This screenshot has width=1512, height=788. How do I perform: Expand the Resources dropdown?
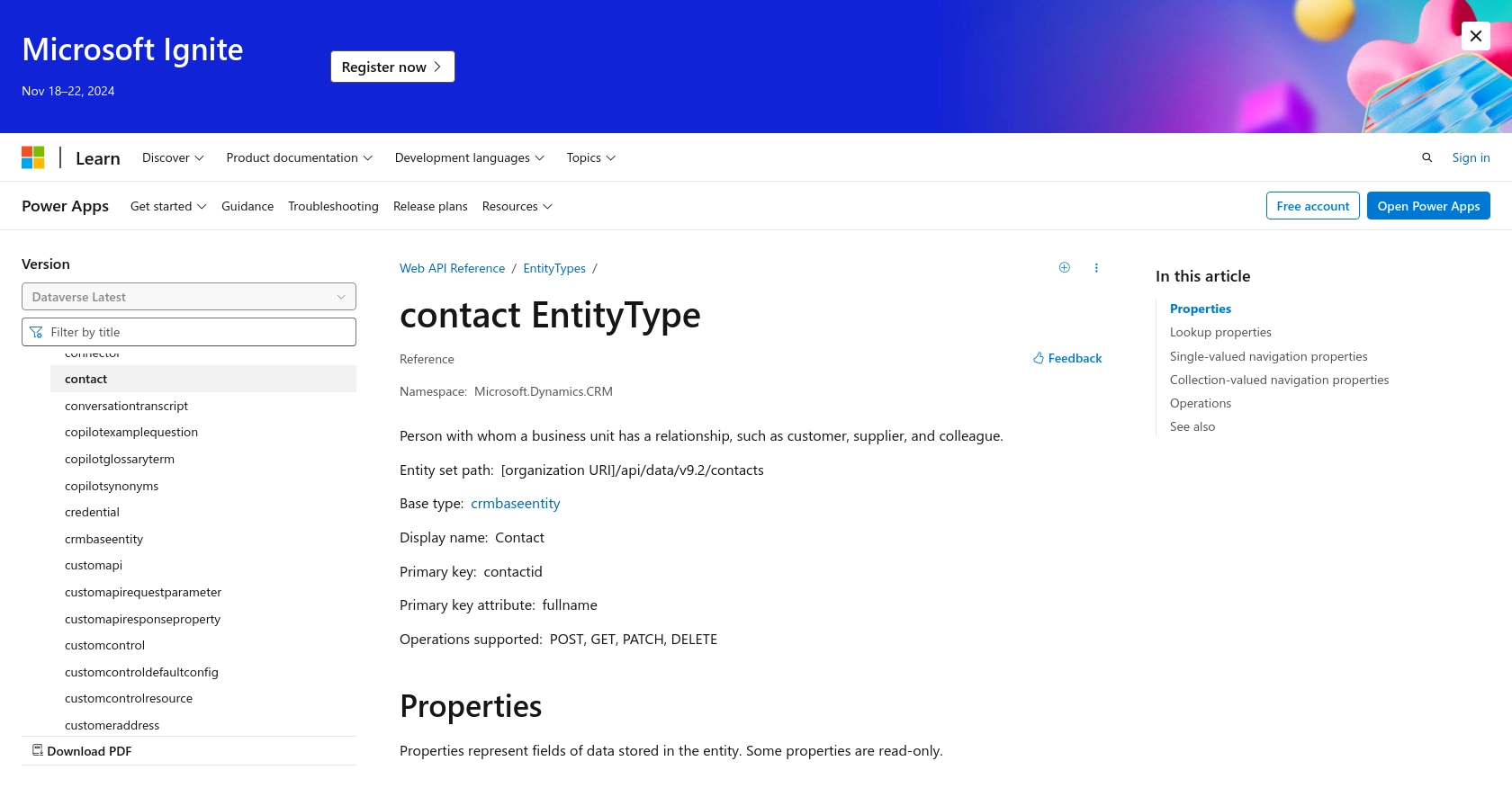tap(517, 206)
